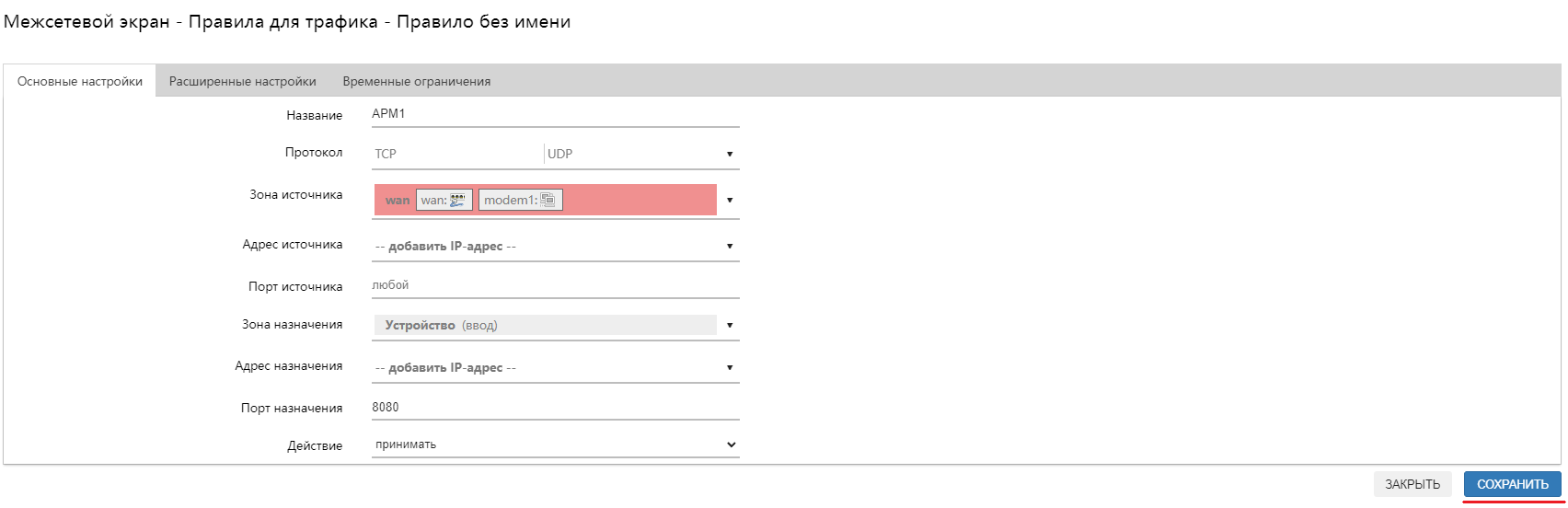Open the Protocol dropdown arrow

point(730,155)
